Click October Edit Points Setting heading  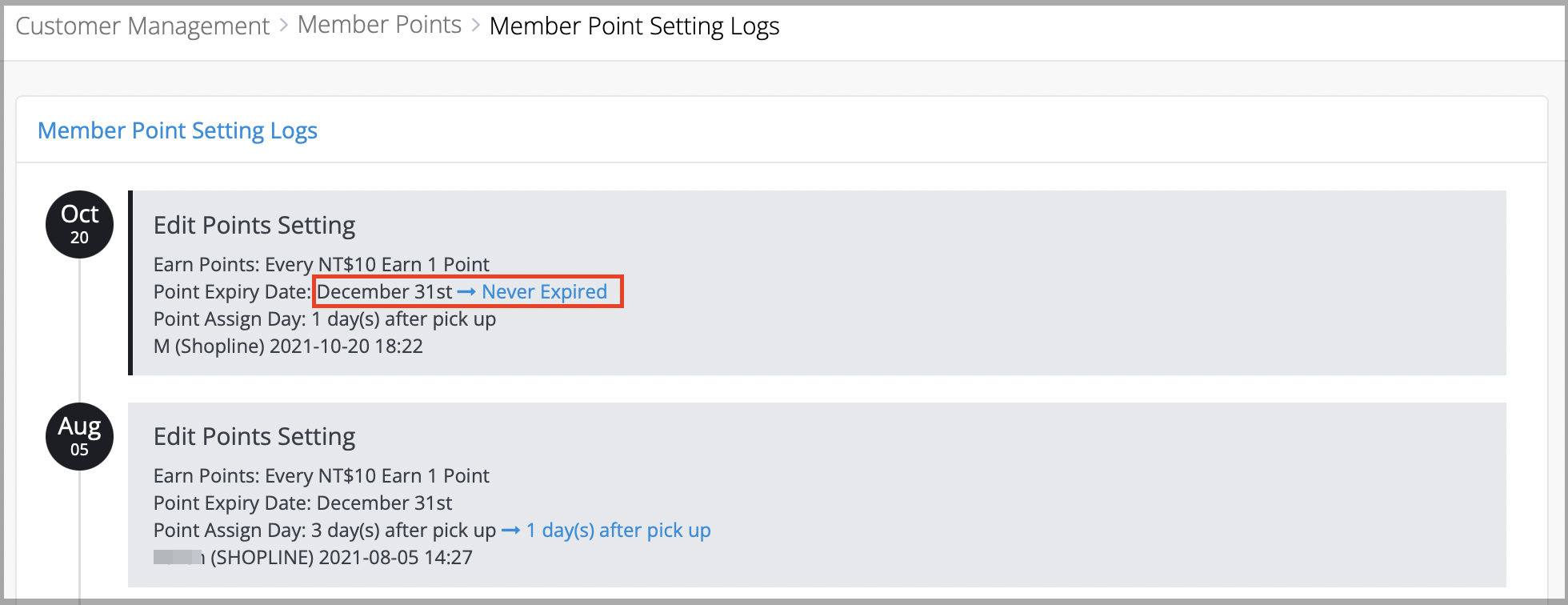[254, 226]
